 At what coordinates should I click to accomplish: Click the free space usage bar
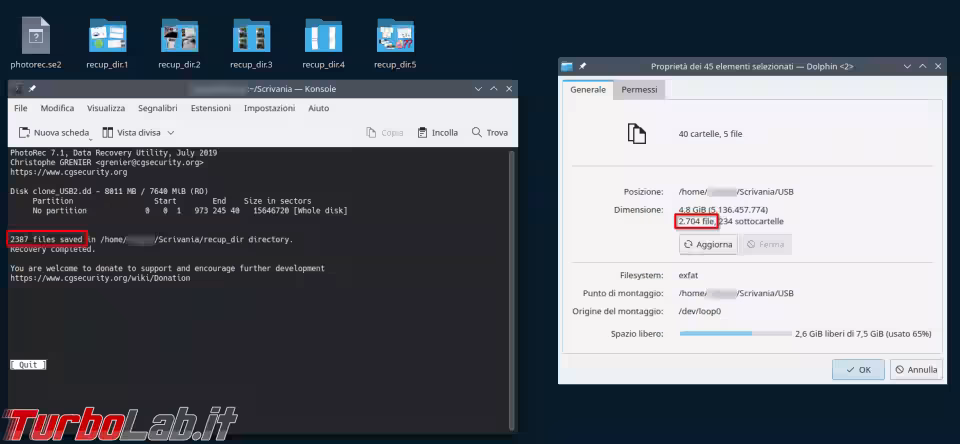point(735,334)
